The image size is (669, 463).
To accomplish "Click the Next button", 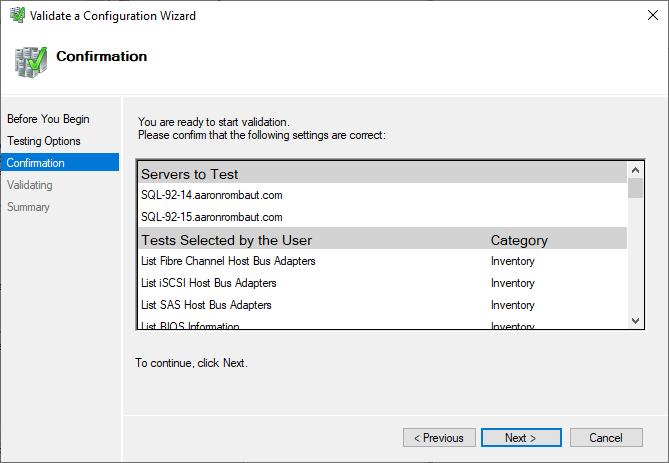I will click(x=520, y=438).
